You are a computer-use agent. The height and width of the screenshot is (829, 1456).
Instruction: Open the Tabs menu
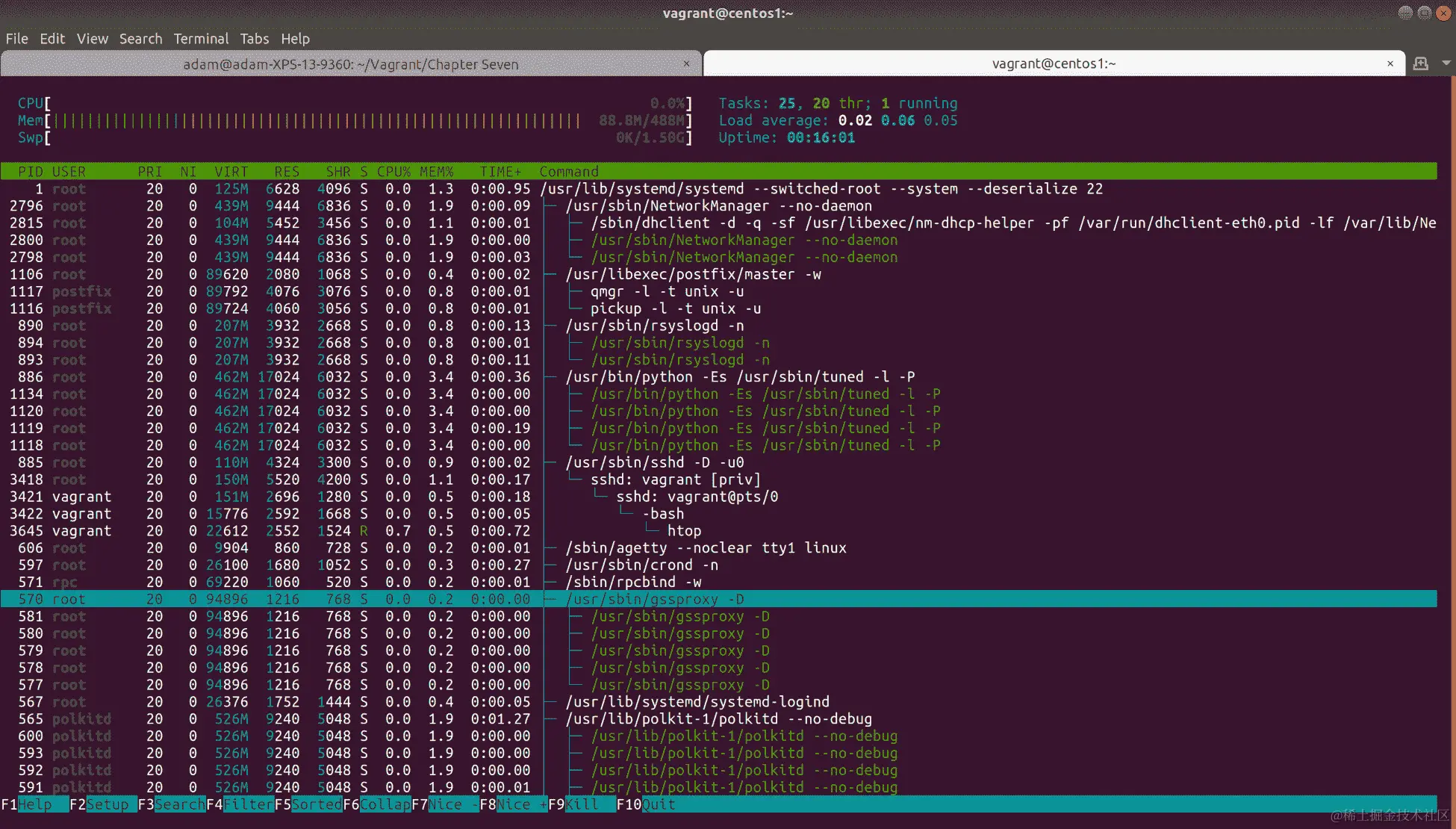coord(254,39)
